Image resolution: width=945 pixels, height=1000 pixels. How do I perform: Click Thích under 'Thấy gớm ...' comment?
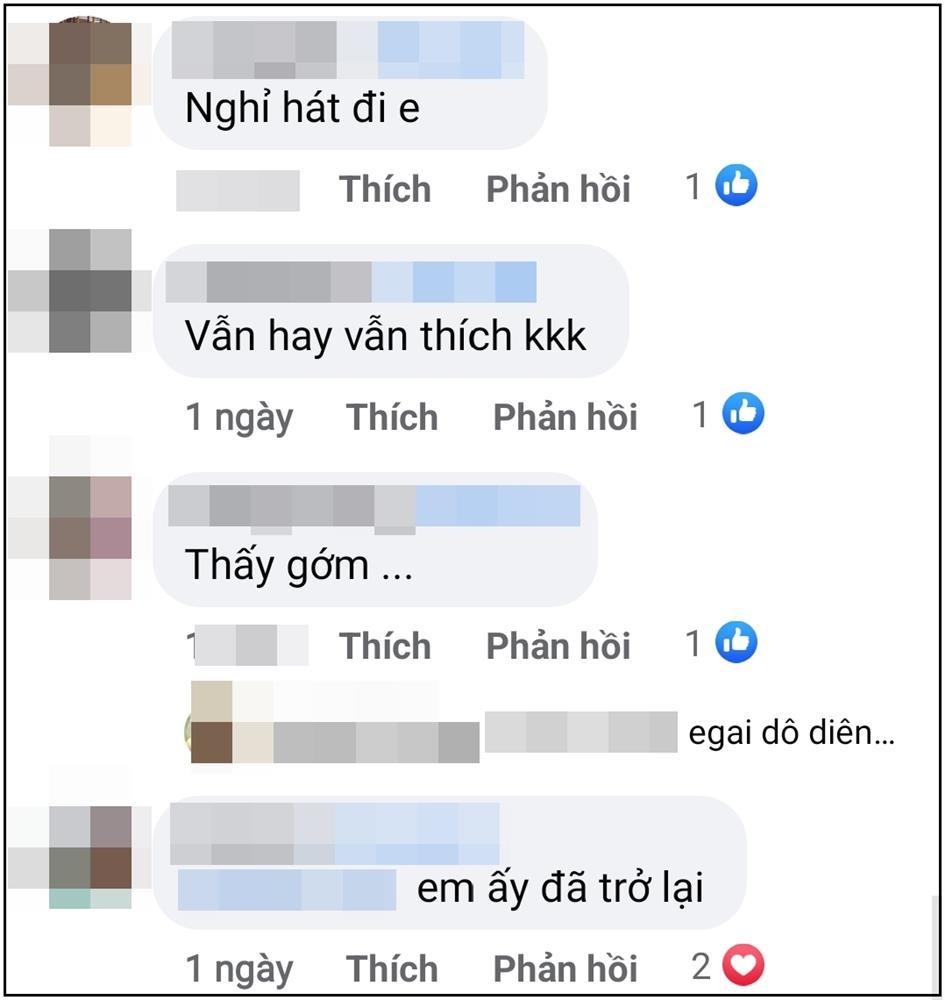click(385, 645)
